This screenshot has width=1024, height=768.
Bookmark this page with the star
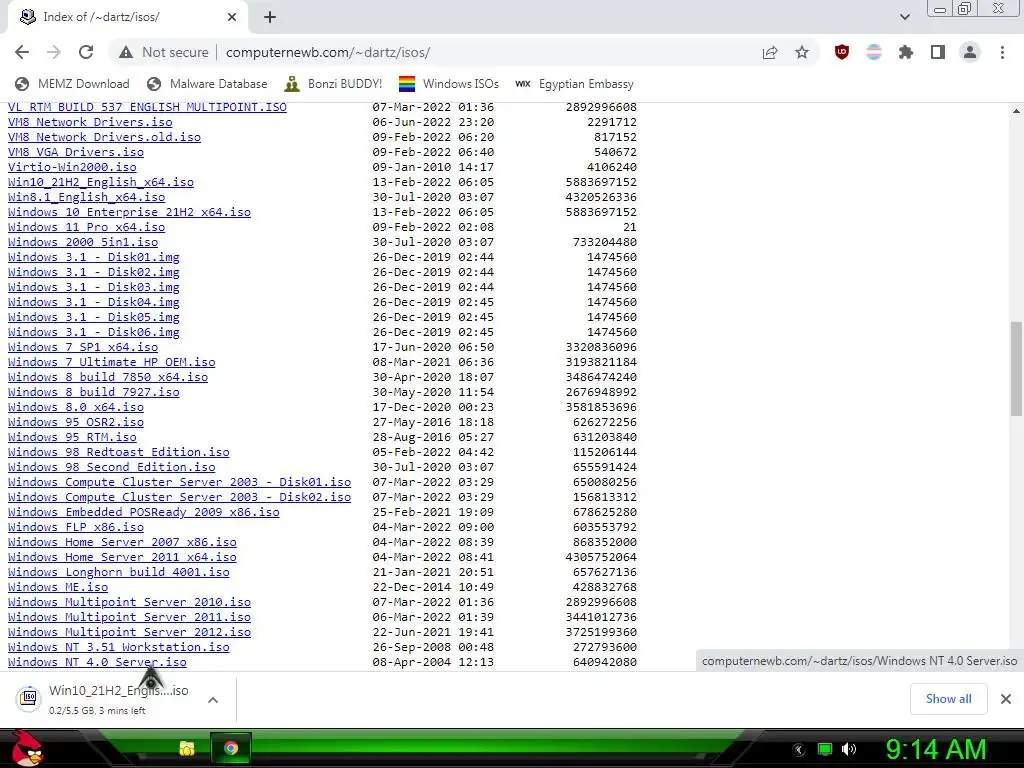click(x=802, y=52)
